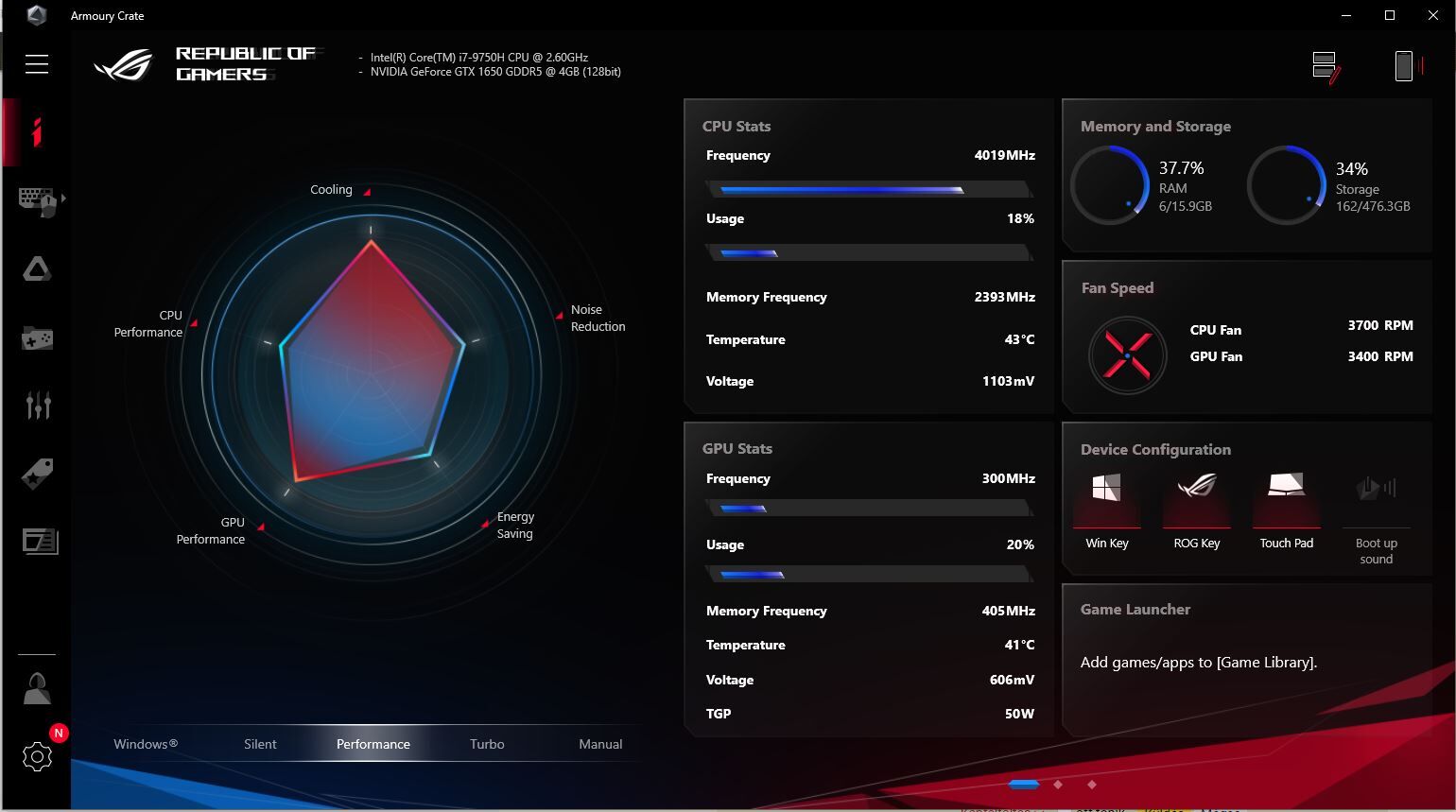
Task: Click the Noise Reduction radar label
Action: click(598, 319)
